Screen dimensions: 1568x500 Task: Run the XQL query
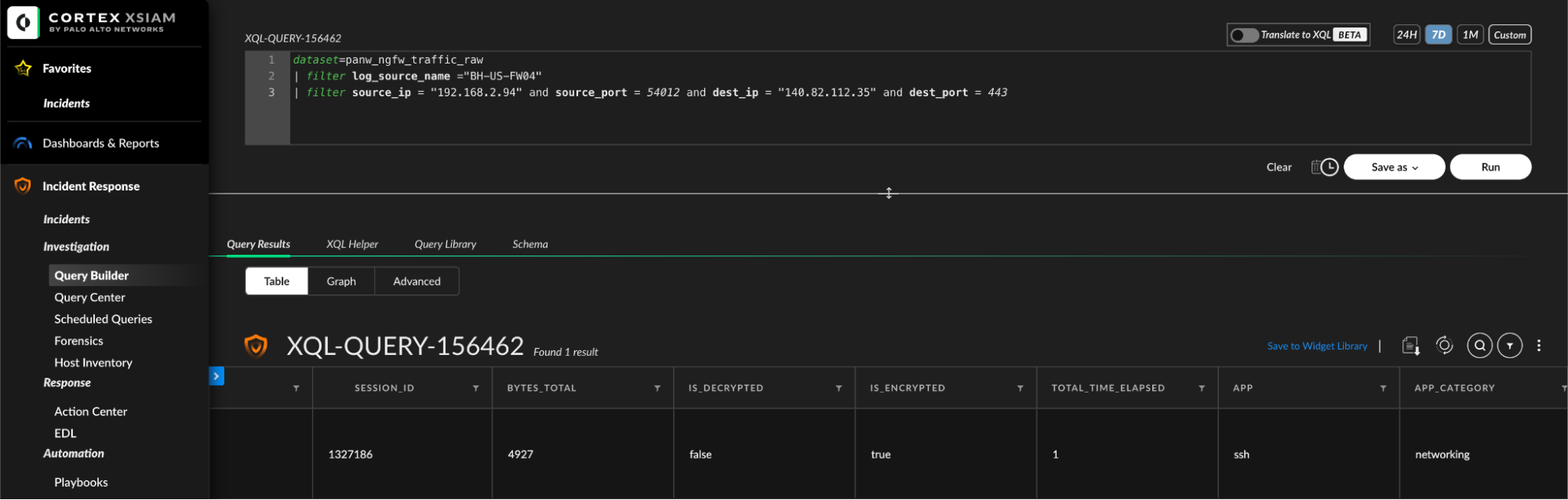[x=1490, y=167]
